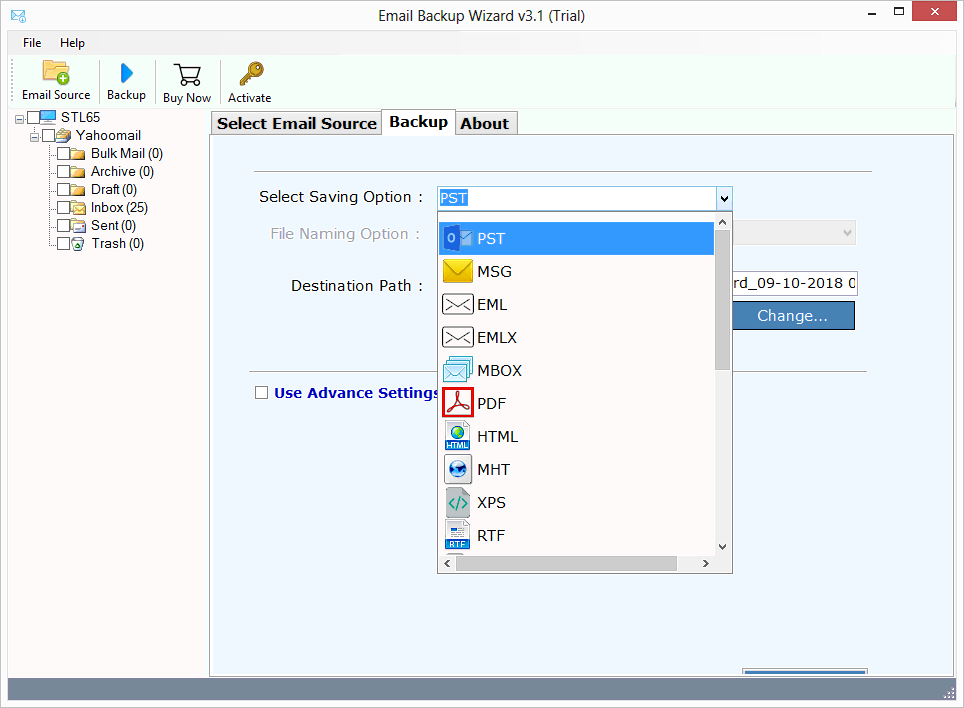The image size is (964, 708).
Task: Click the Inbox folder icon
Action: (x=78, y=208)
